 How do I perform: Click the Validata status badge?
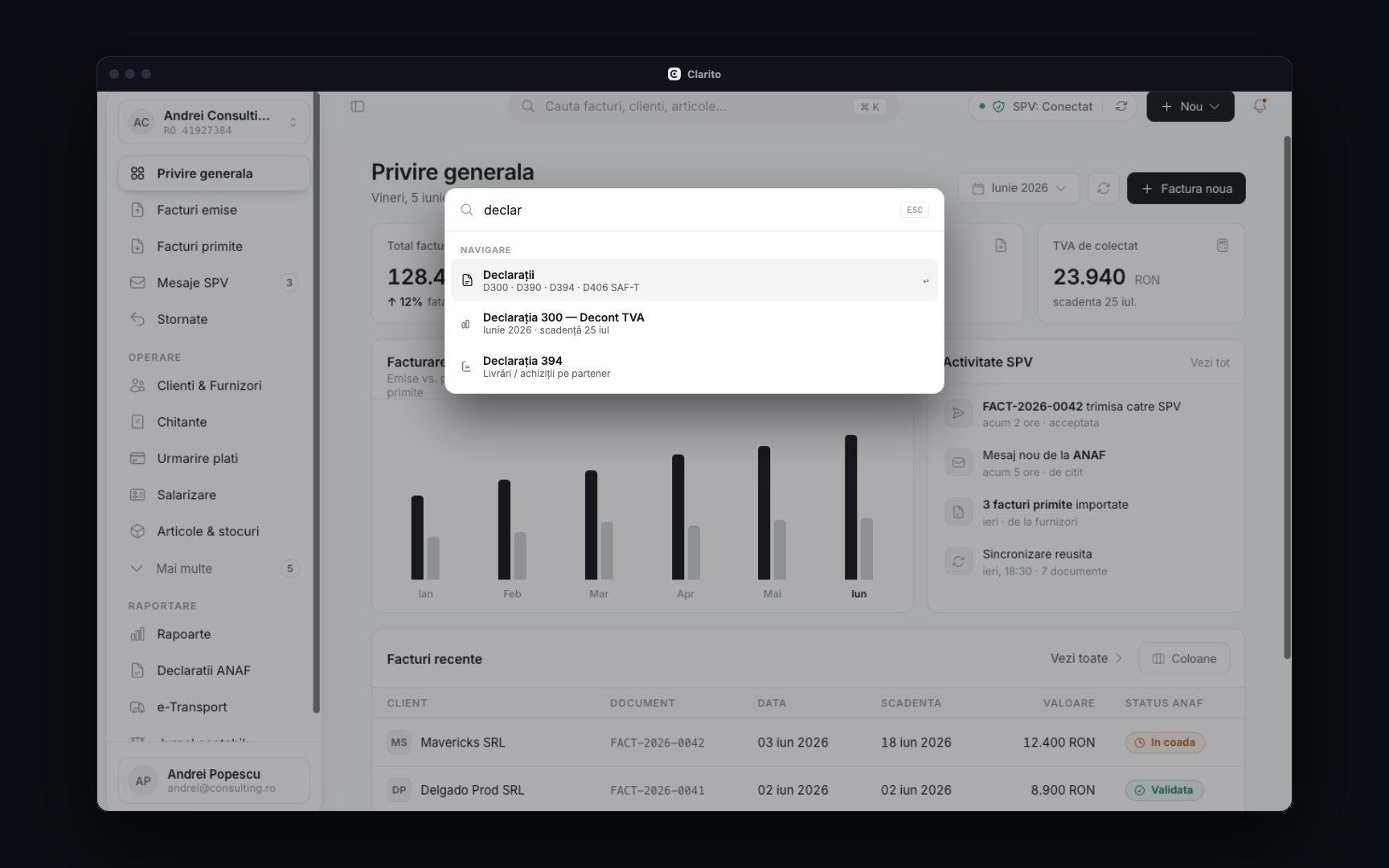tap(1164, 790)
